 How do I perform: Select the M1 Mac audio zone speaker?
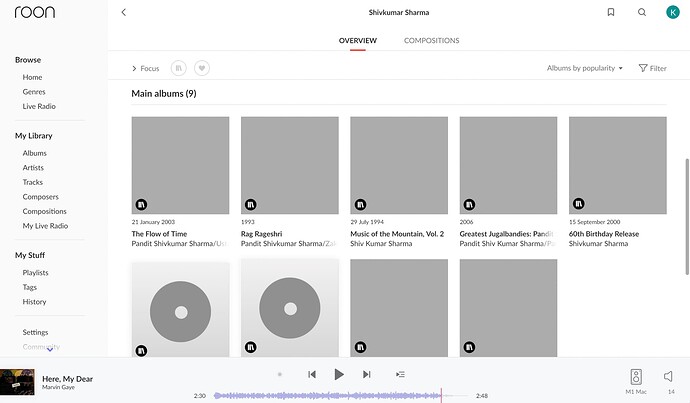(636, 377)
